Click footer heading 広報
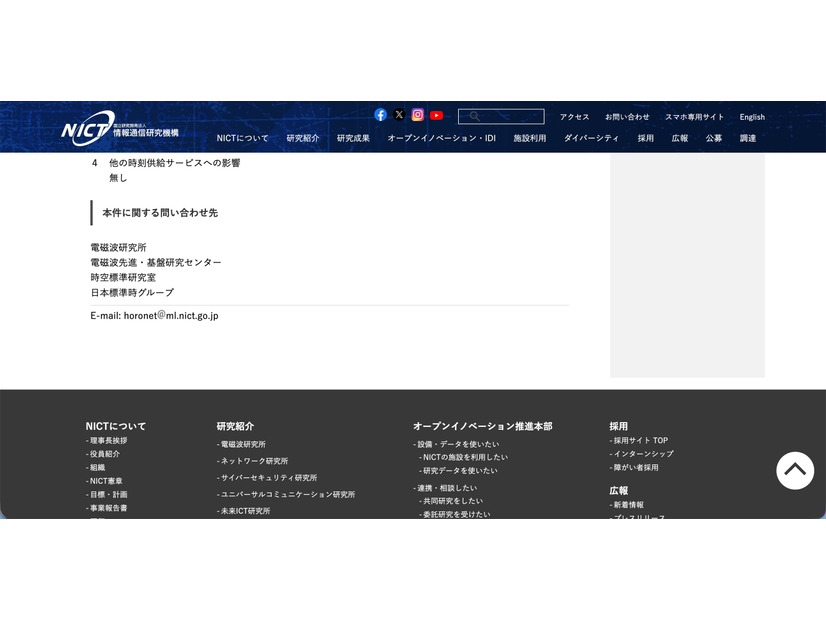Screen dimensions: 826x620 coord(618,490)
